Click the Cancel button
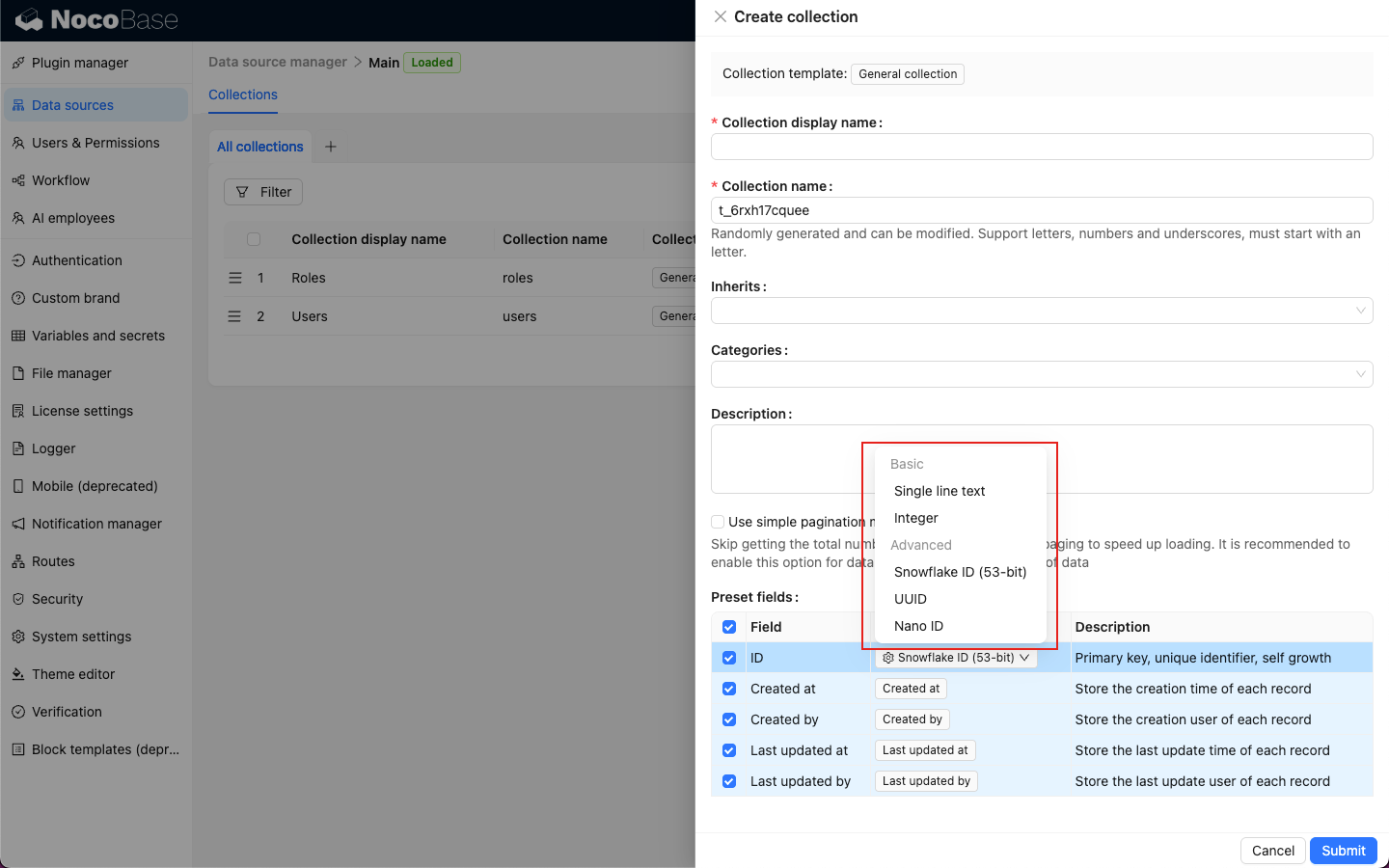The width and height of the screenshot is (1389, 868). [x=1272, y=851]
